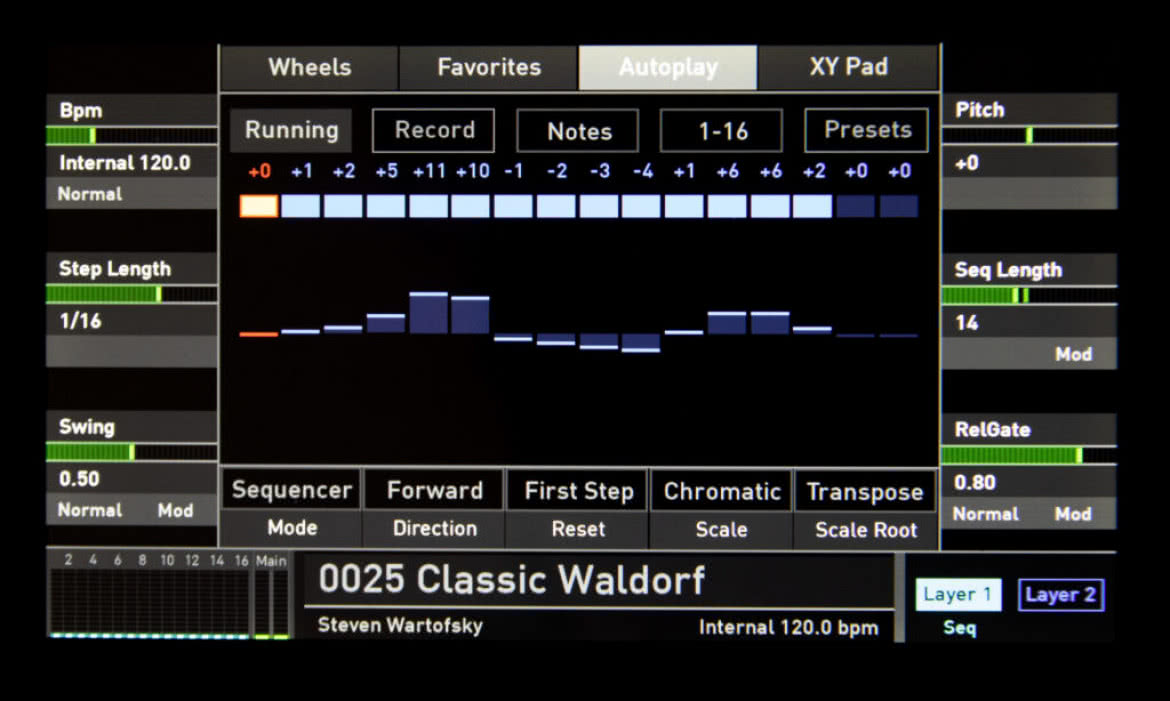Toggle the Running sequencer state button
Image resolution: width=1170 pixels, height=701 pixels.
click(291, 131)
